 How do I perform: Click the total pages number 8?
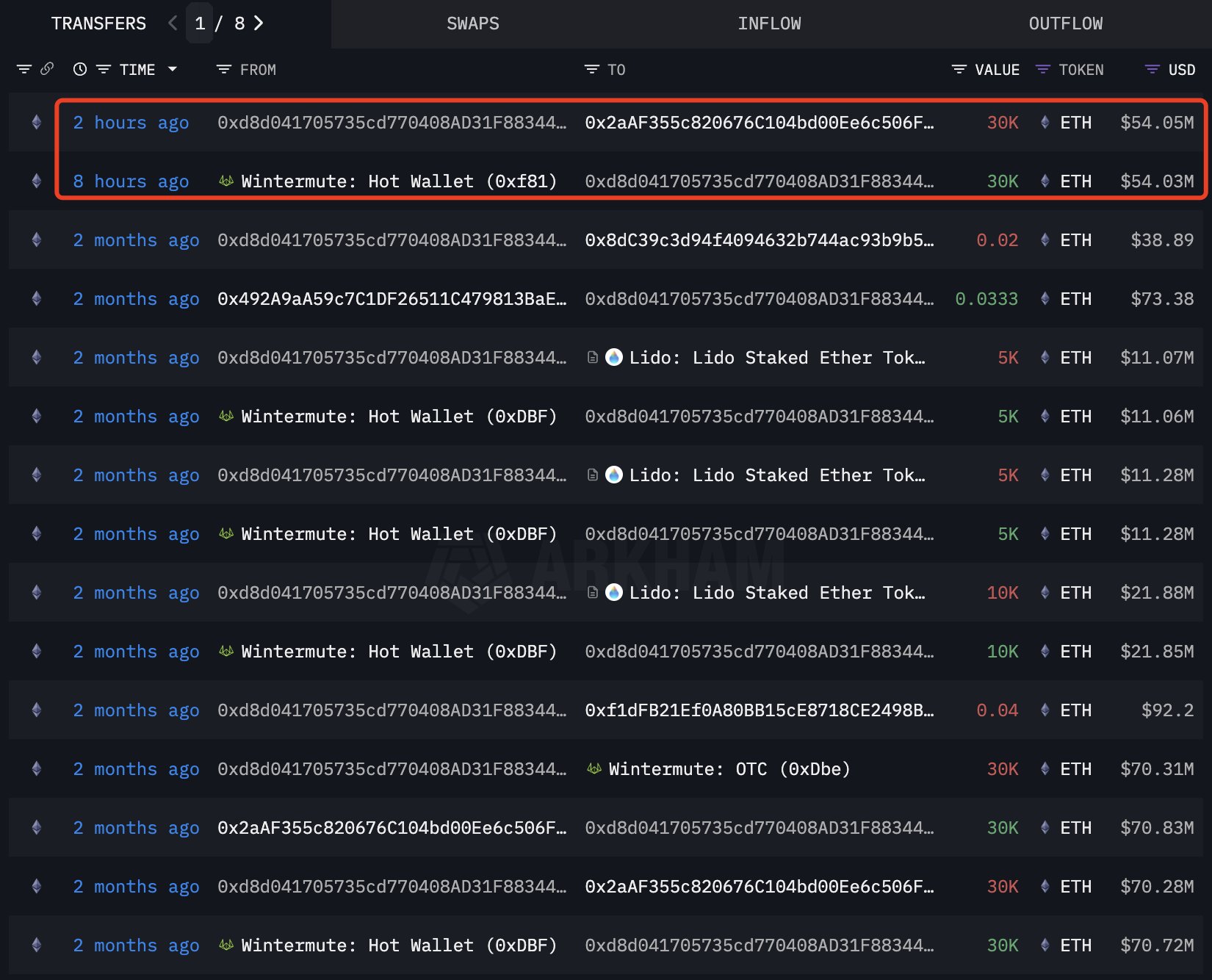click(x=239, y=24)
